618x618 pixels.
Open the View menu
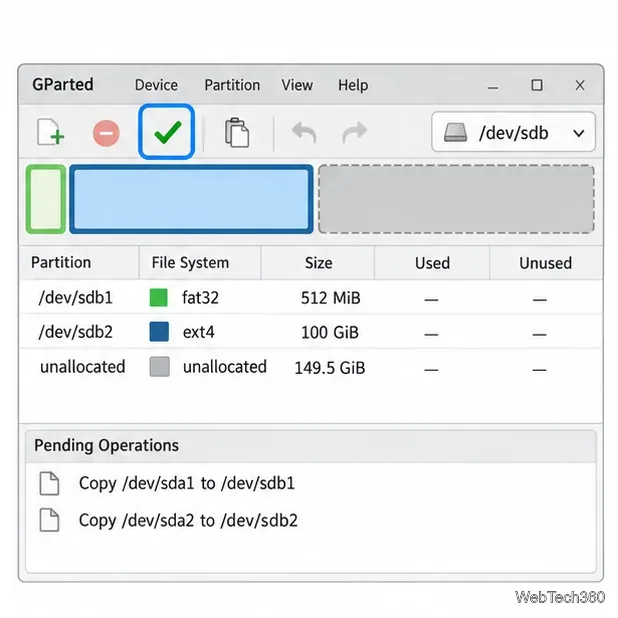(297, 85)
